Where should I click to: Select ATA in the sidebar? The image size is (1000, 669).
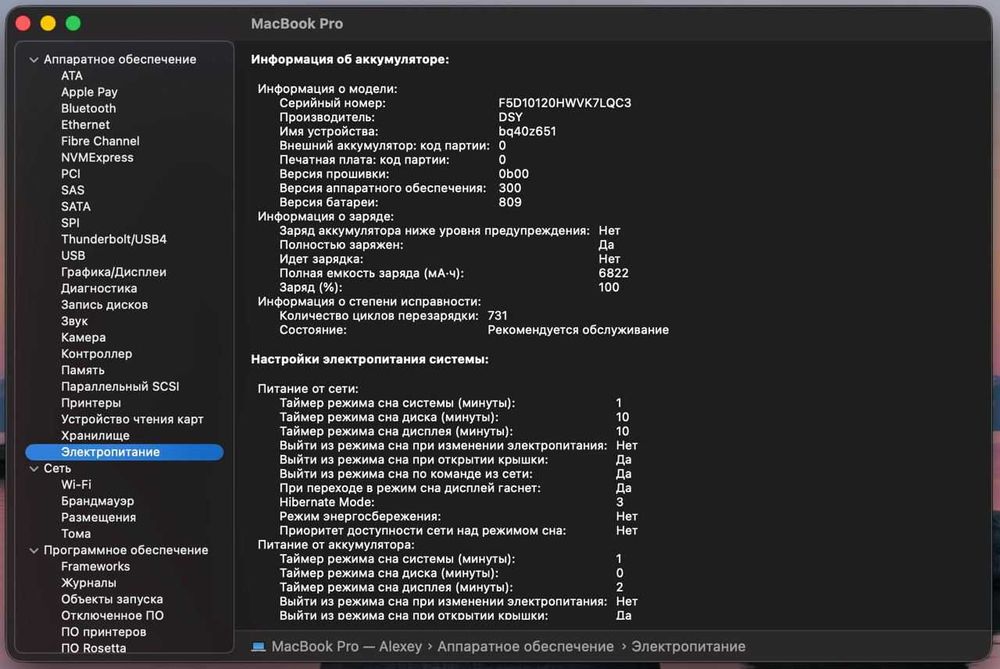(72, 76)
